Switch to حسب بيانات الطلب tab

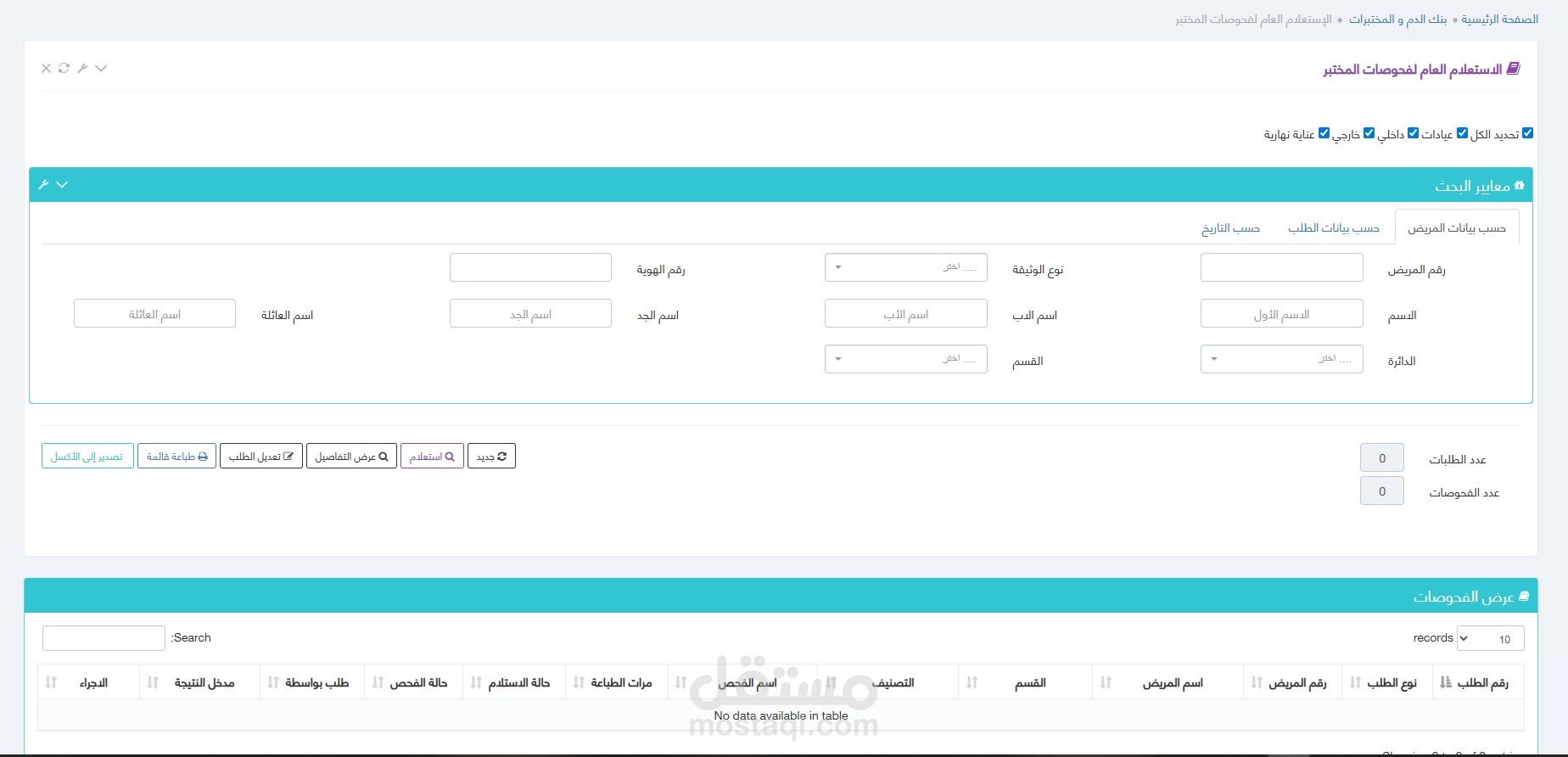click(1334, 228)
